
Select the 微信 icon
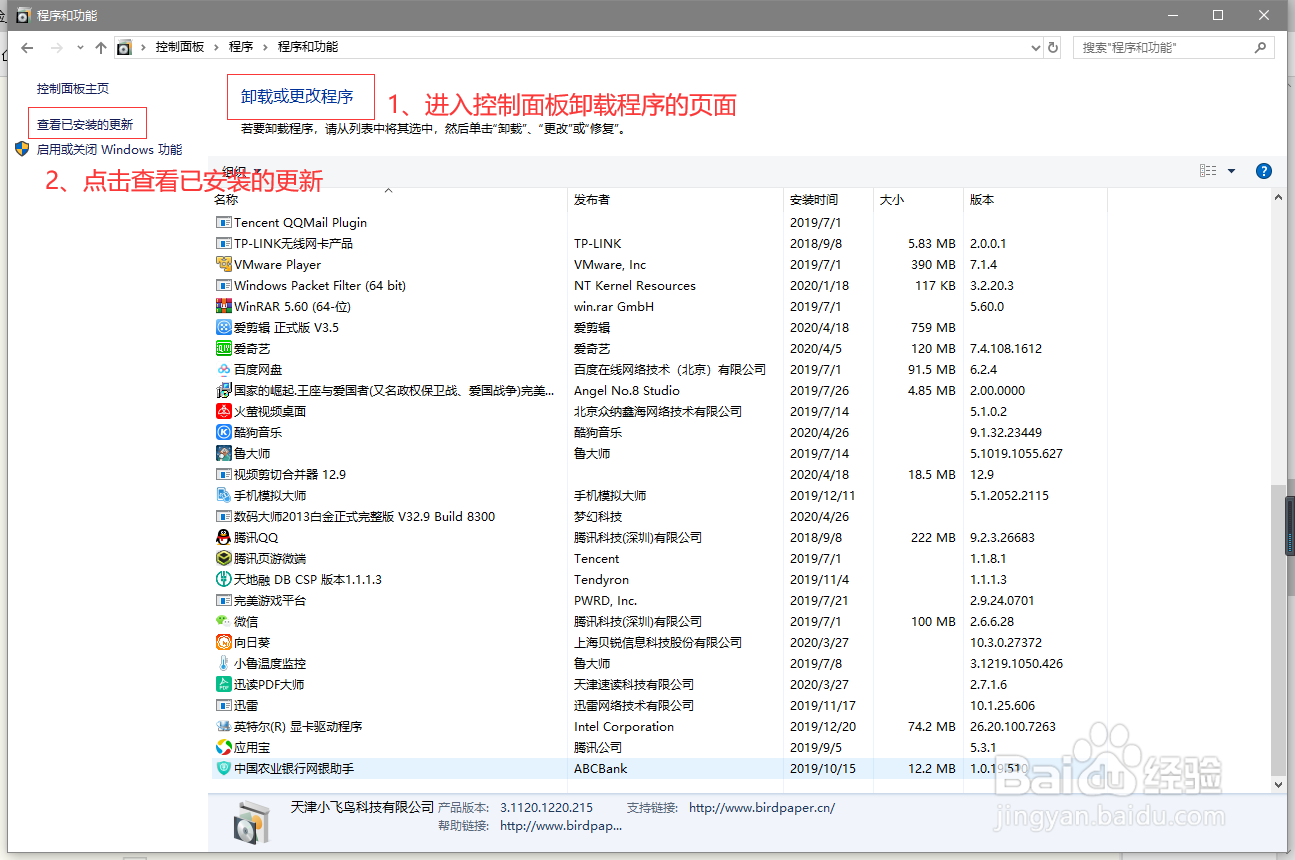(x=224, y=622)
